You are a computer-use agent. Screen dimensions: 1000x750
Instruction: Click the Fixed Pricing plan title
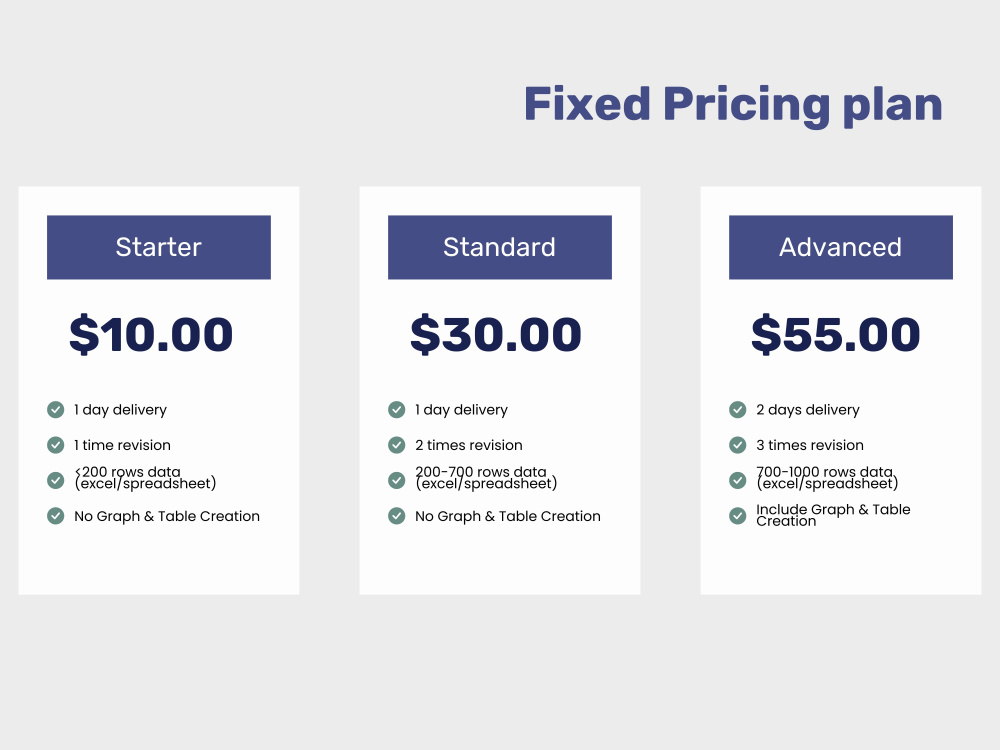[x=733, y=105]
